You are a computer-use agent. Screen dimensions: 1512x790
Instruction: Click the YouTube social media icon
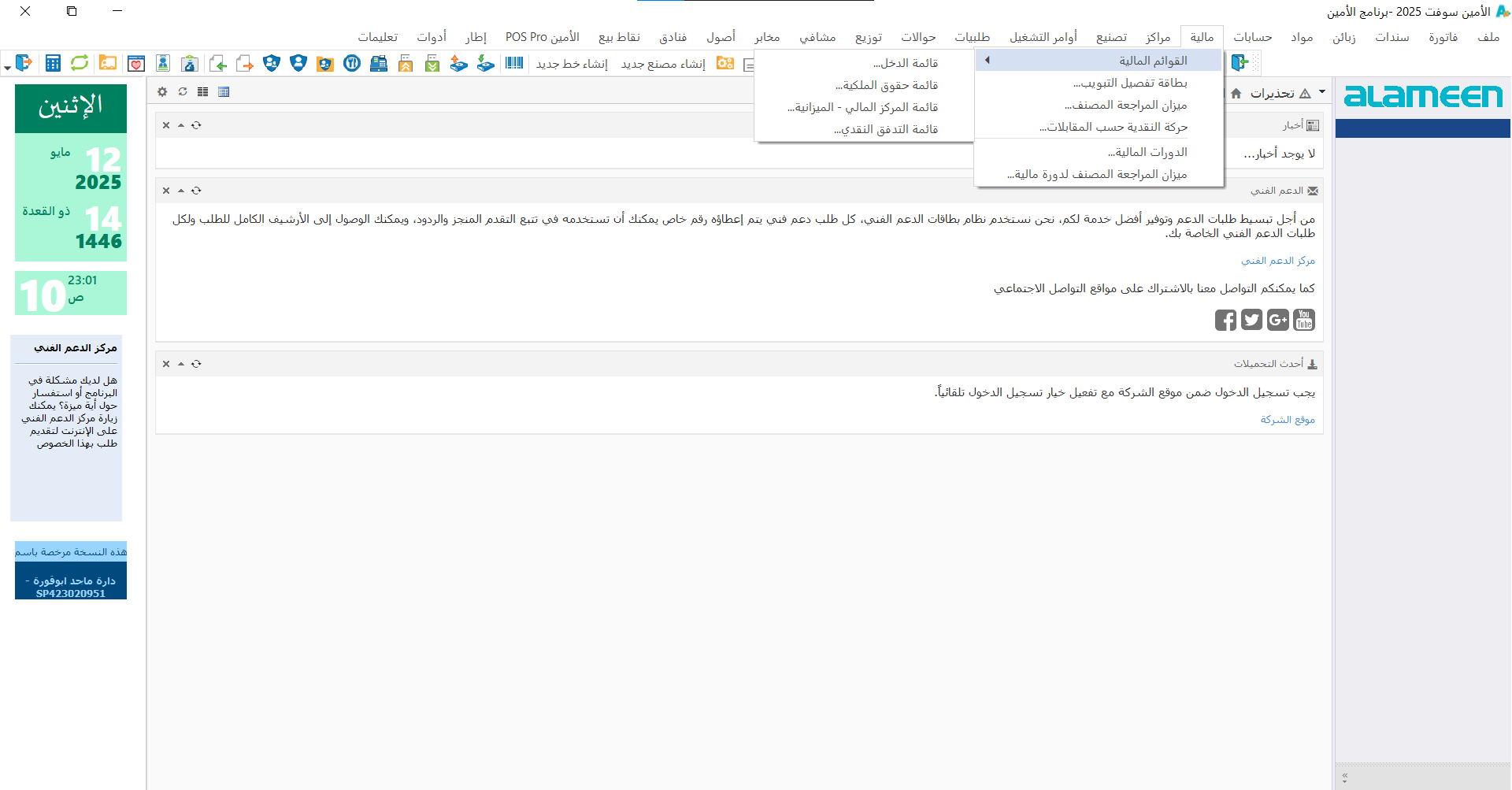[x=1304, y=320]
